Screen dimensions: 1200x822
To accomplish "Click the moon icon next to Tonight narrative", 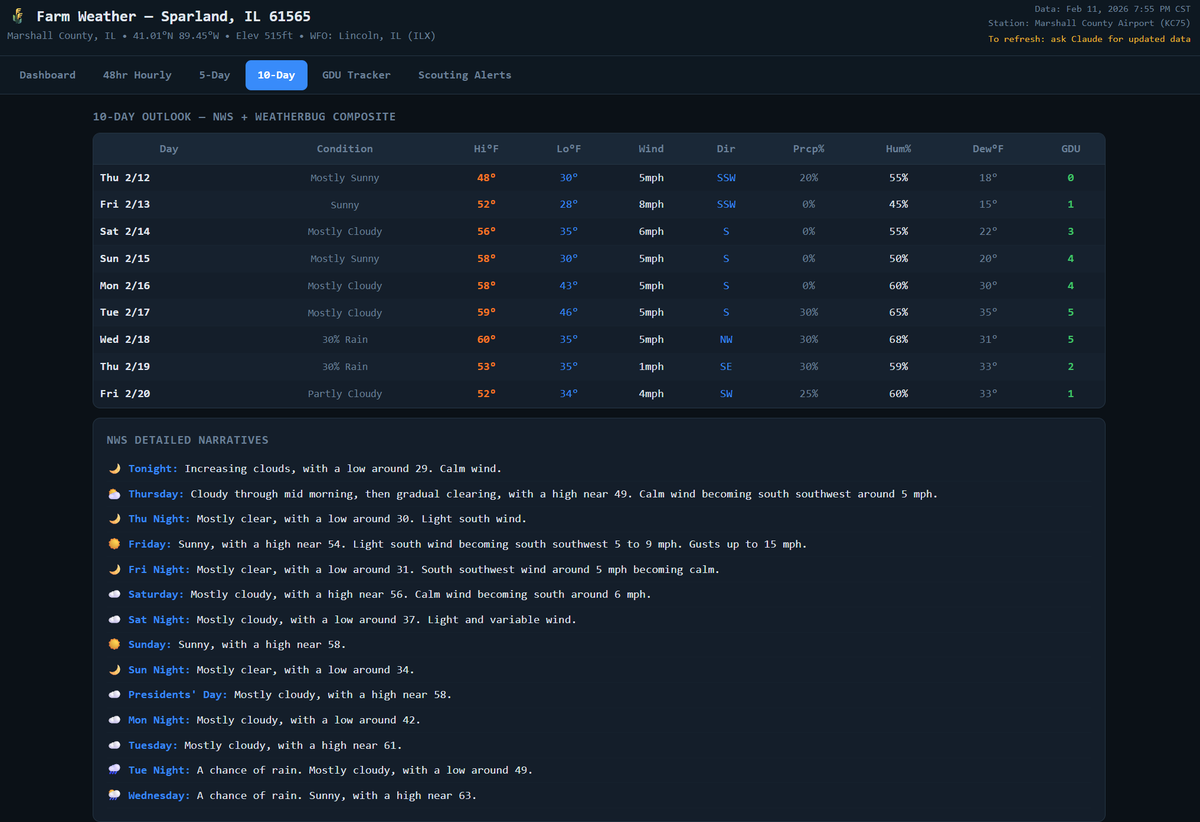I will [114, 468].
